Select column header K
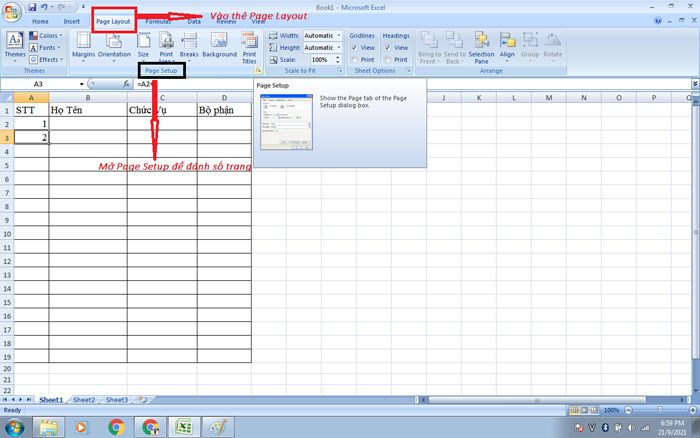Viewport: 700px width, 438px height. point(479,97)
